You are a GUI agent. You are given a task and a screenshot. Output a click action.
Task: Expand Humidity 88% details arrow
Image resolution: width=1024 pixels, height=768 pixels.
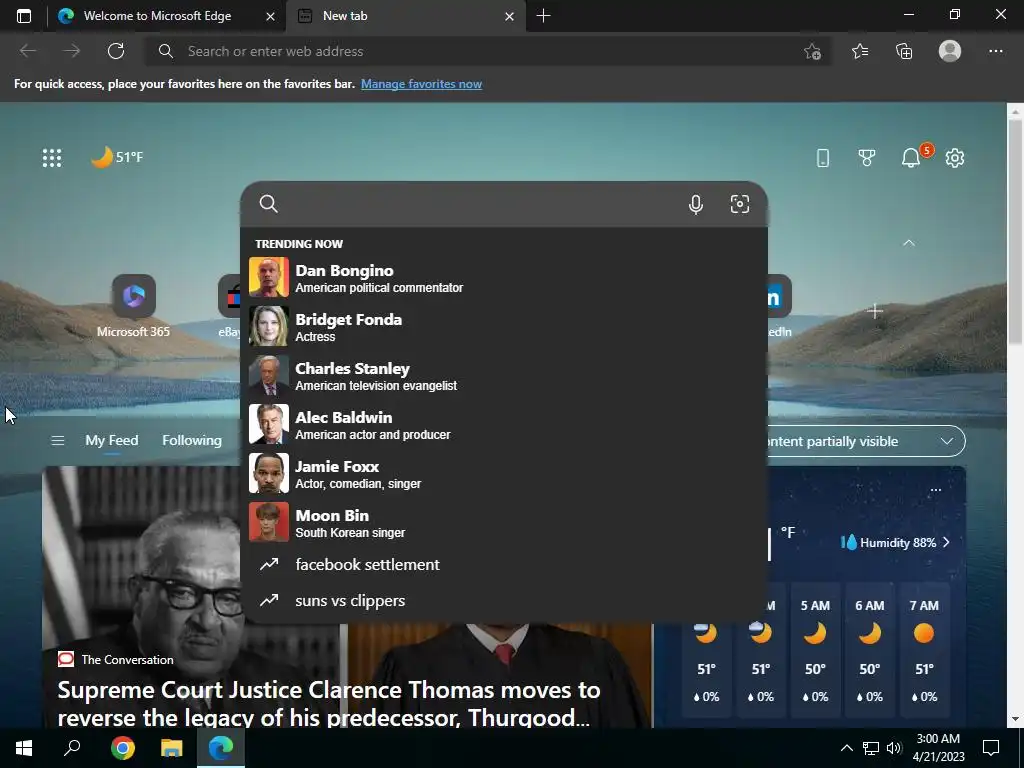point(946,543)
